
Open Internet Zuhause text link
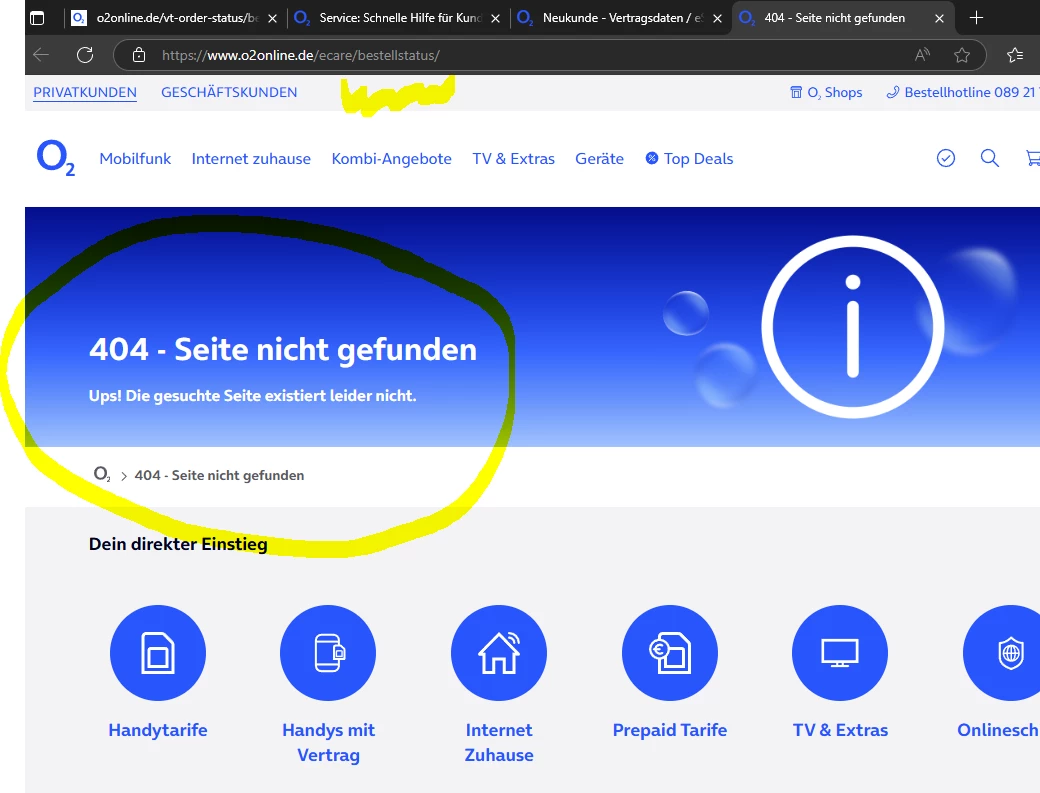pyautogui.click(x=499, y=743)
